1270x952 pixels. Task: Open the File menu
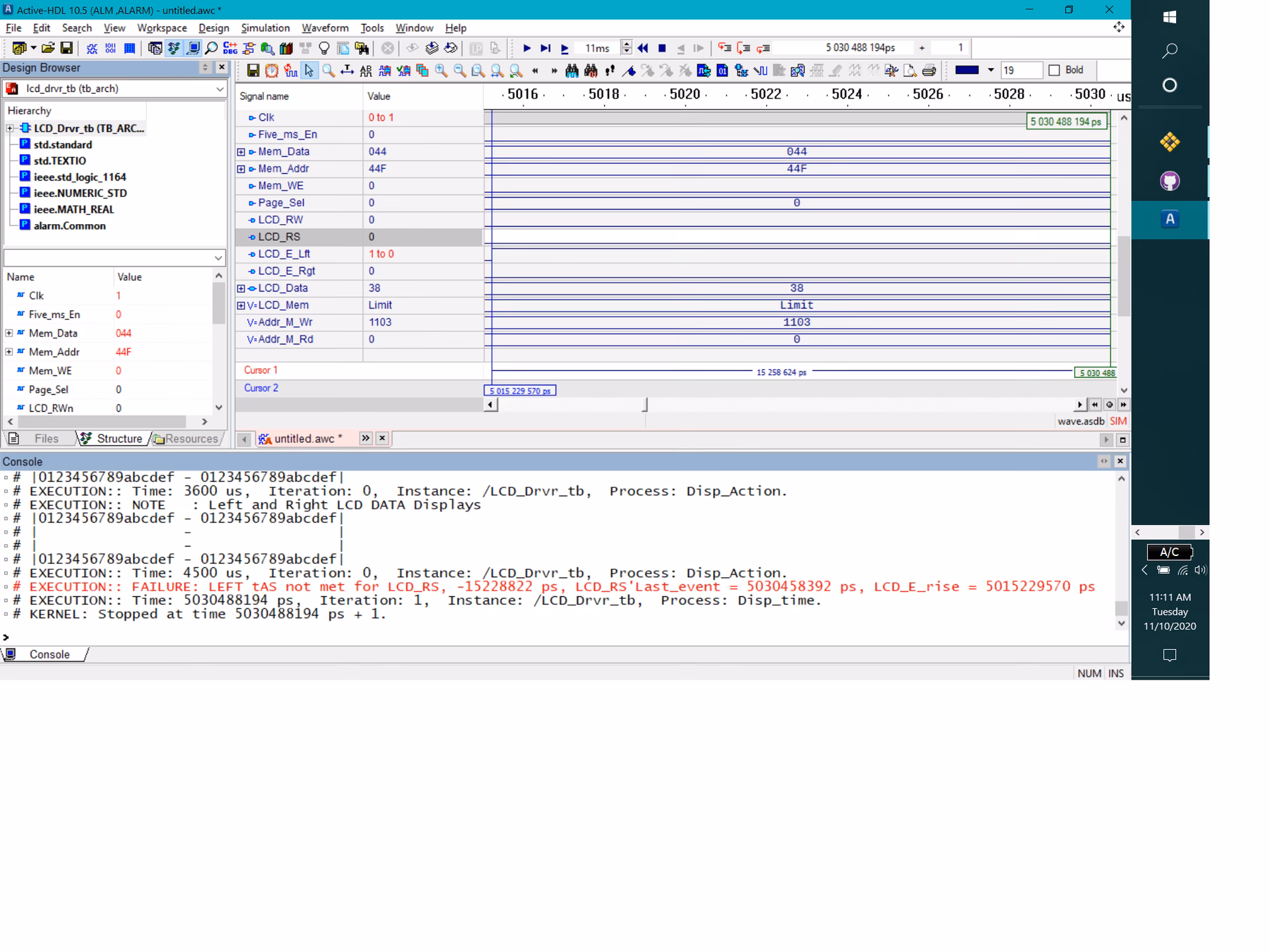click(x=13, y=28)
